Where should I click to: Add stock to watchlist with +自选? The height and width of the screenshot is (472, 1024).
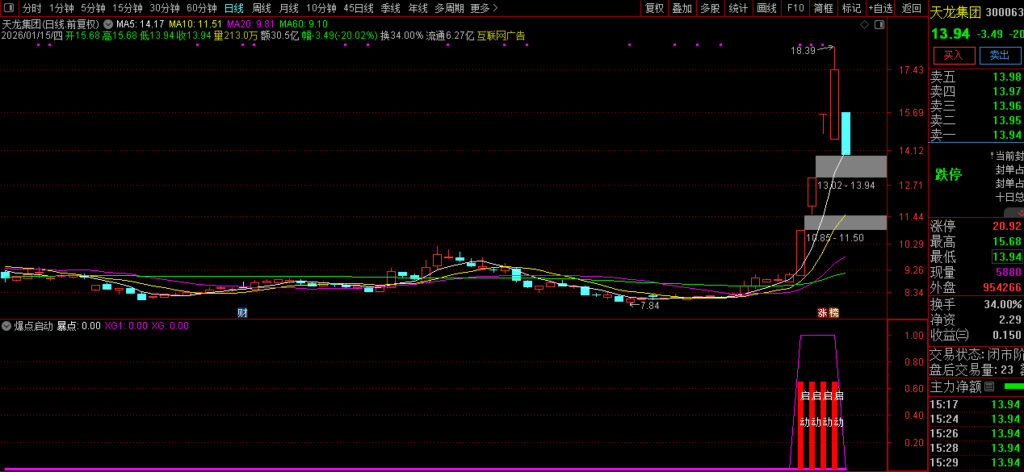coord(880,8)
